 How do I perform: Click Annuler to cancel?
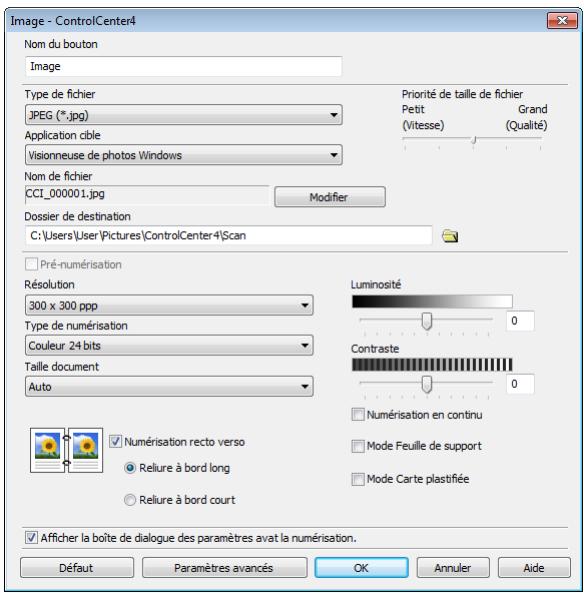click(x=453, y=568)
